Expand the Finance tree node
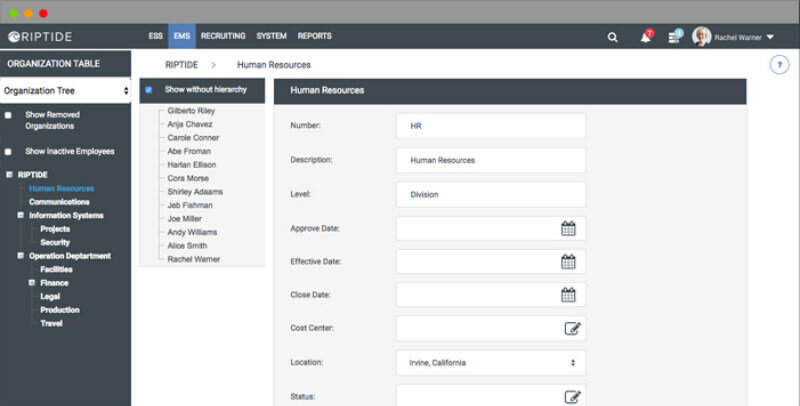 coord(32,283)
